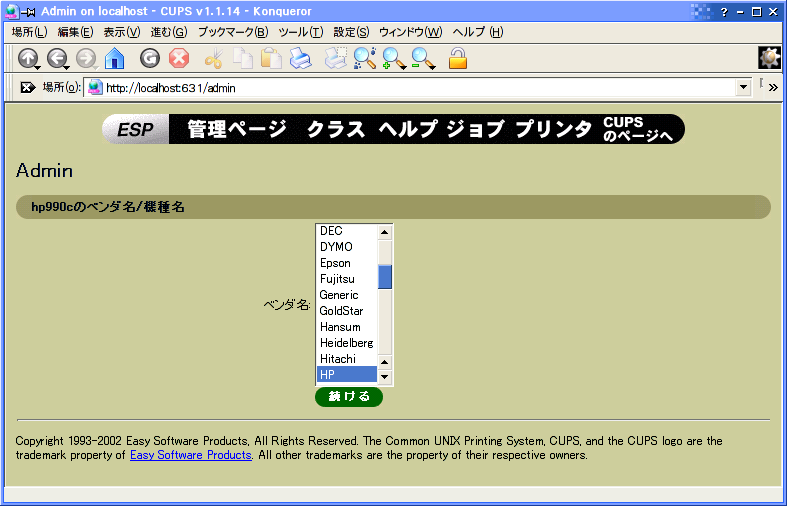787x506 pixels.
Task: Open the 設定 (Settings) menu
Action: tap(351, 32)
